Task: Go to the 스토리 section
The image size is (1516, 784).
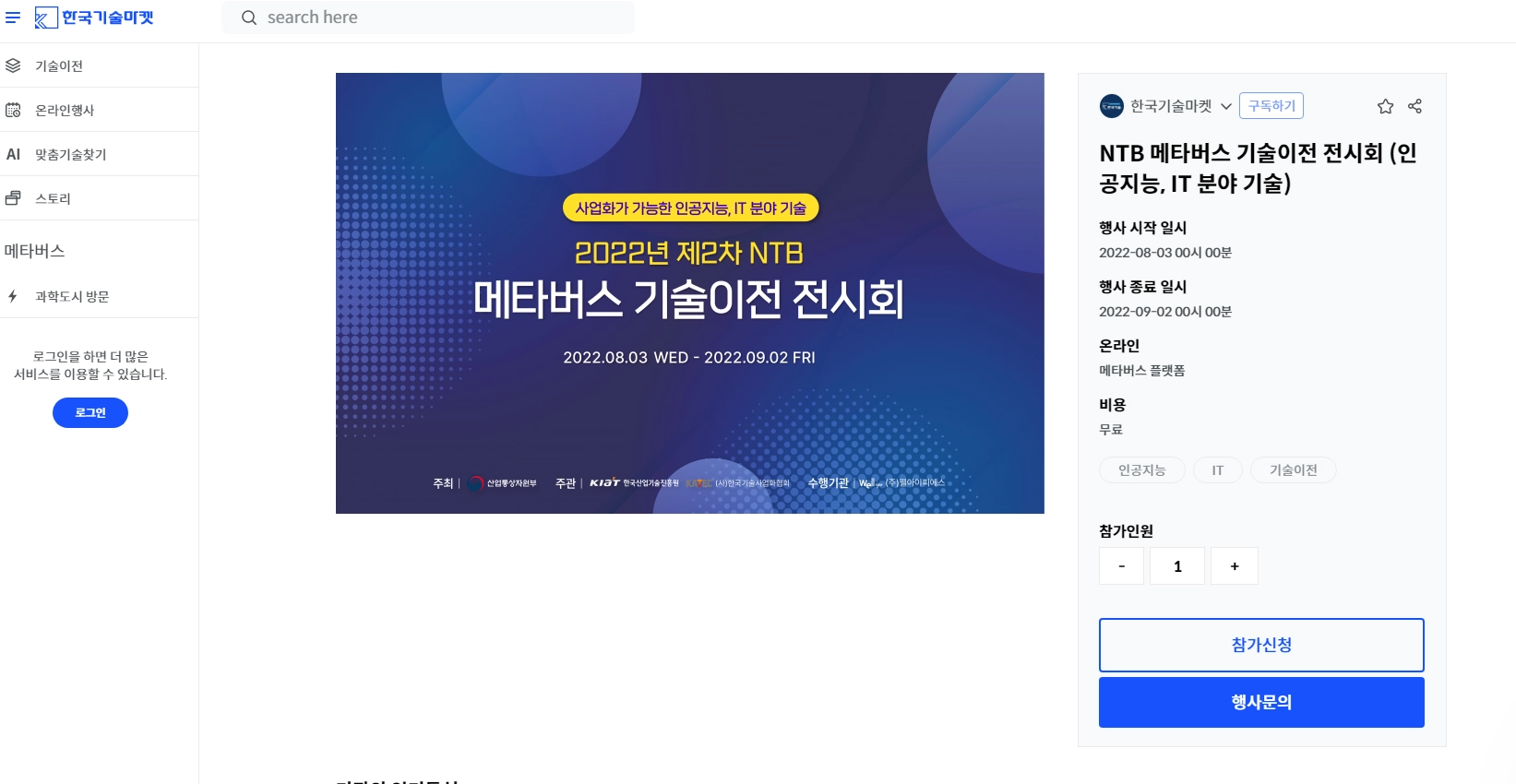Action: click(x=100, y=198)
